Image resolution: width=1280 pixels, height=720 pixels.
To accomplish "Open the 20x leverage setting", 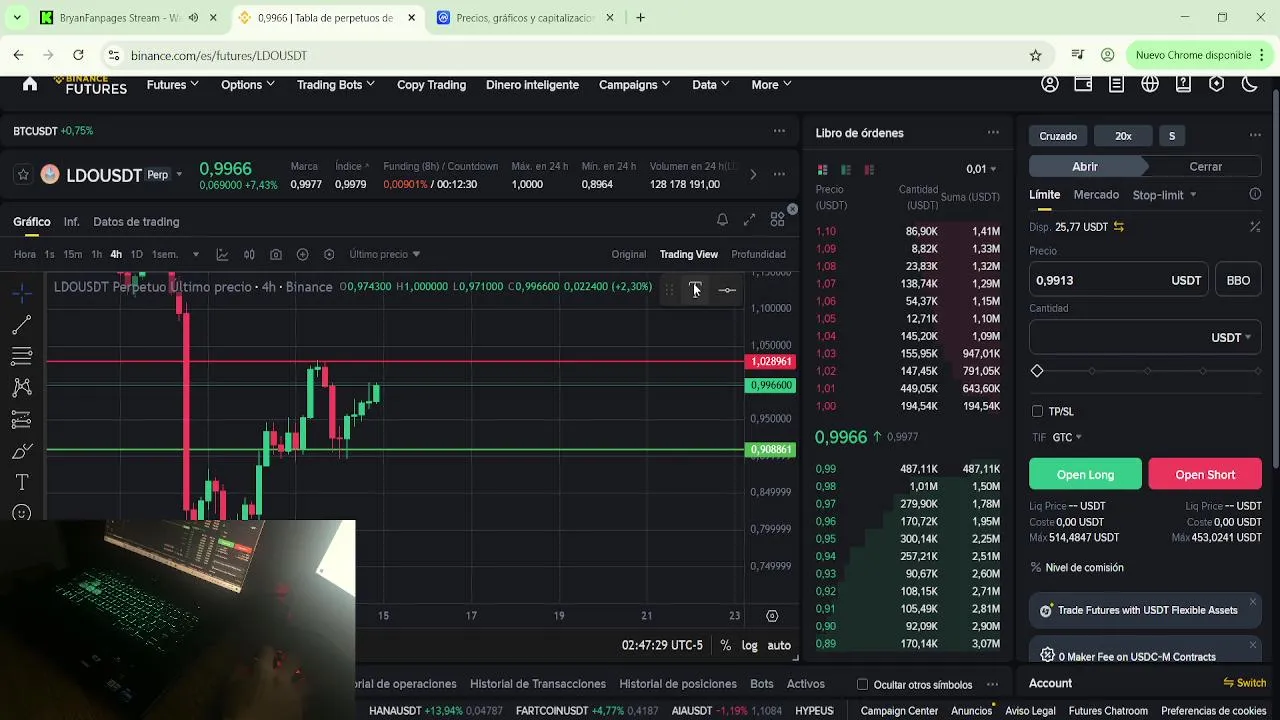I will click(x=1123, y=136).
